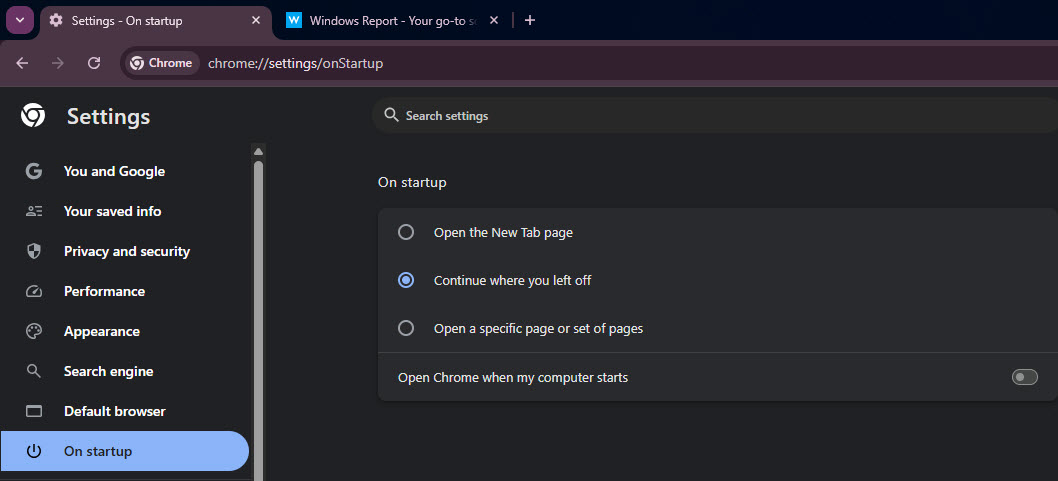Reload the page with the refresh icon

pyautogui.click(x=94, y=63)
